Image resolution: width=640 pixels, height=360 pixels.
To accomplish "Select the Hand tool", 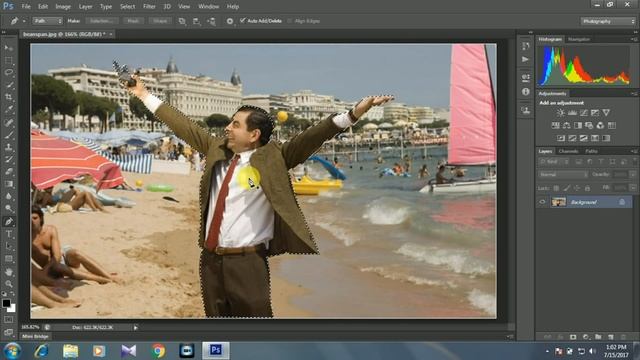I will pyautogui.click(x=9, y=272).
